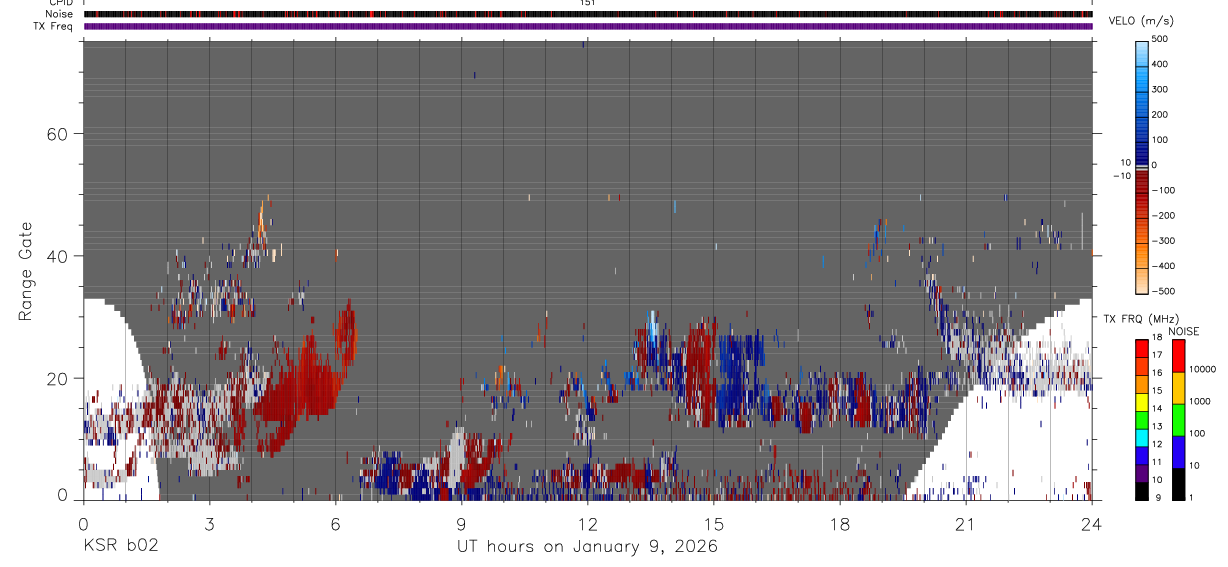Click the green NOISE swatch between 100 and 1000
The height and width of the screenshot is (567, 1228).
pyautogui.click(x=1178, y=420)
